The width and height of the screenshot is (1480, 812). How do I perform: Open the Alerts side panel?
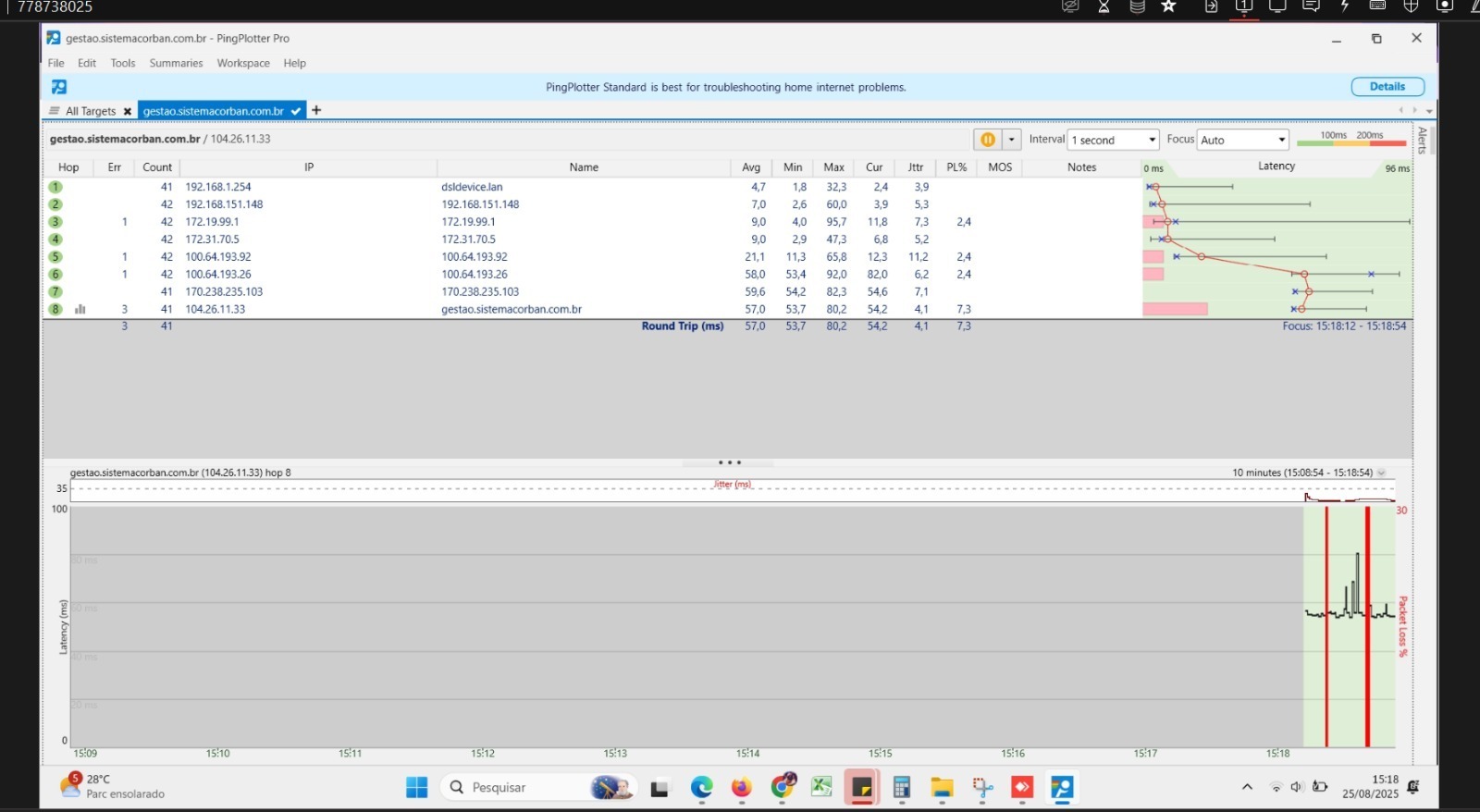1423,140
